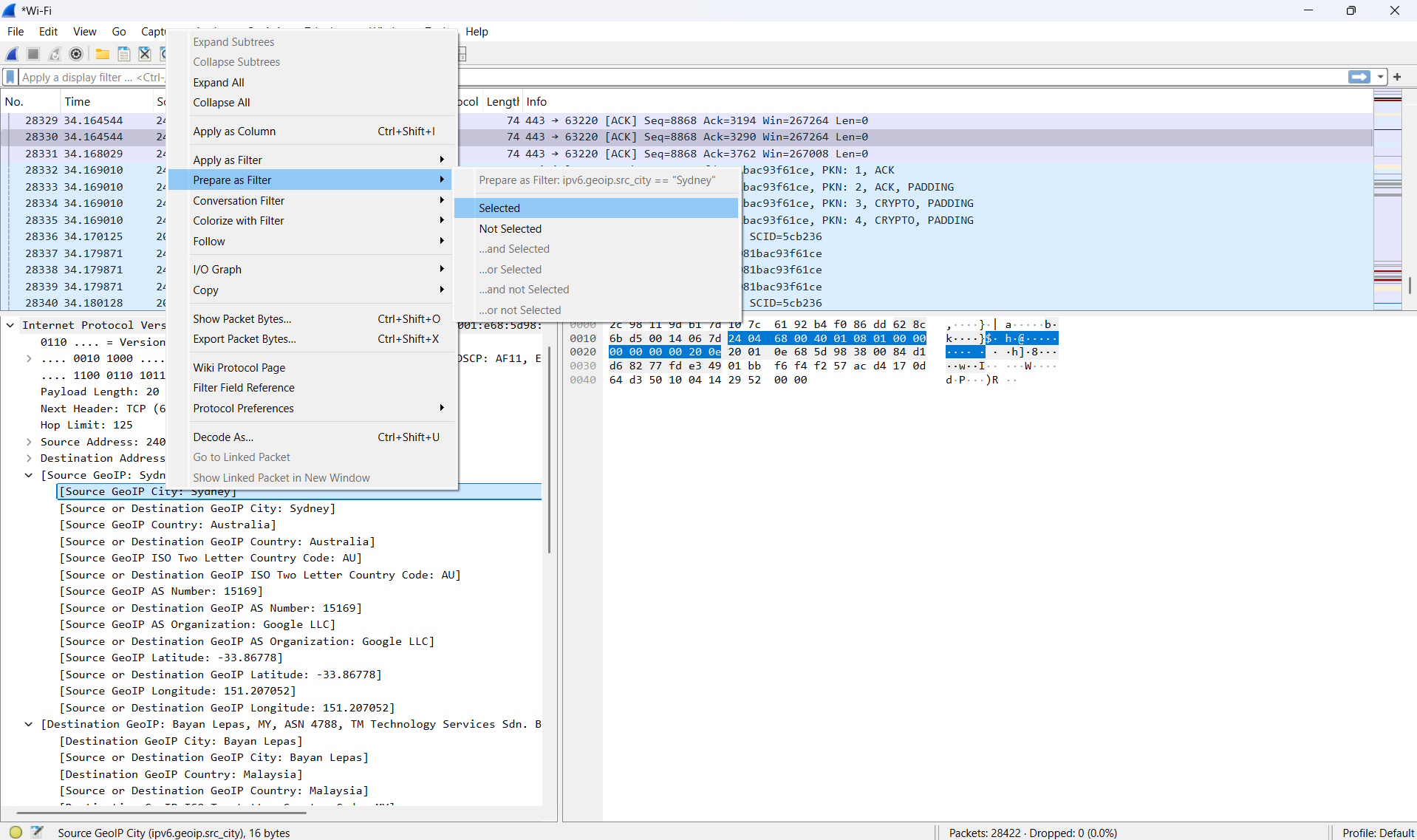Click the shark fin start capture icon

click(x=12, y=54)
